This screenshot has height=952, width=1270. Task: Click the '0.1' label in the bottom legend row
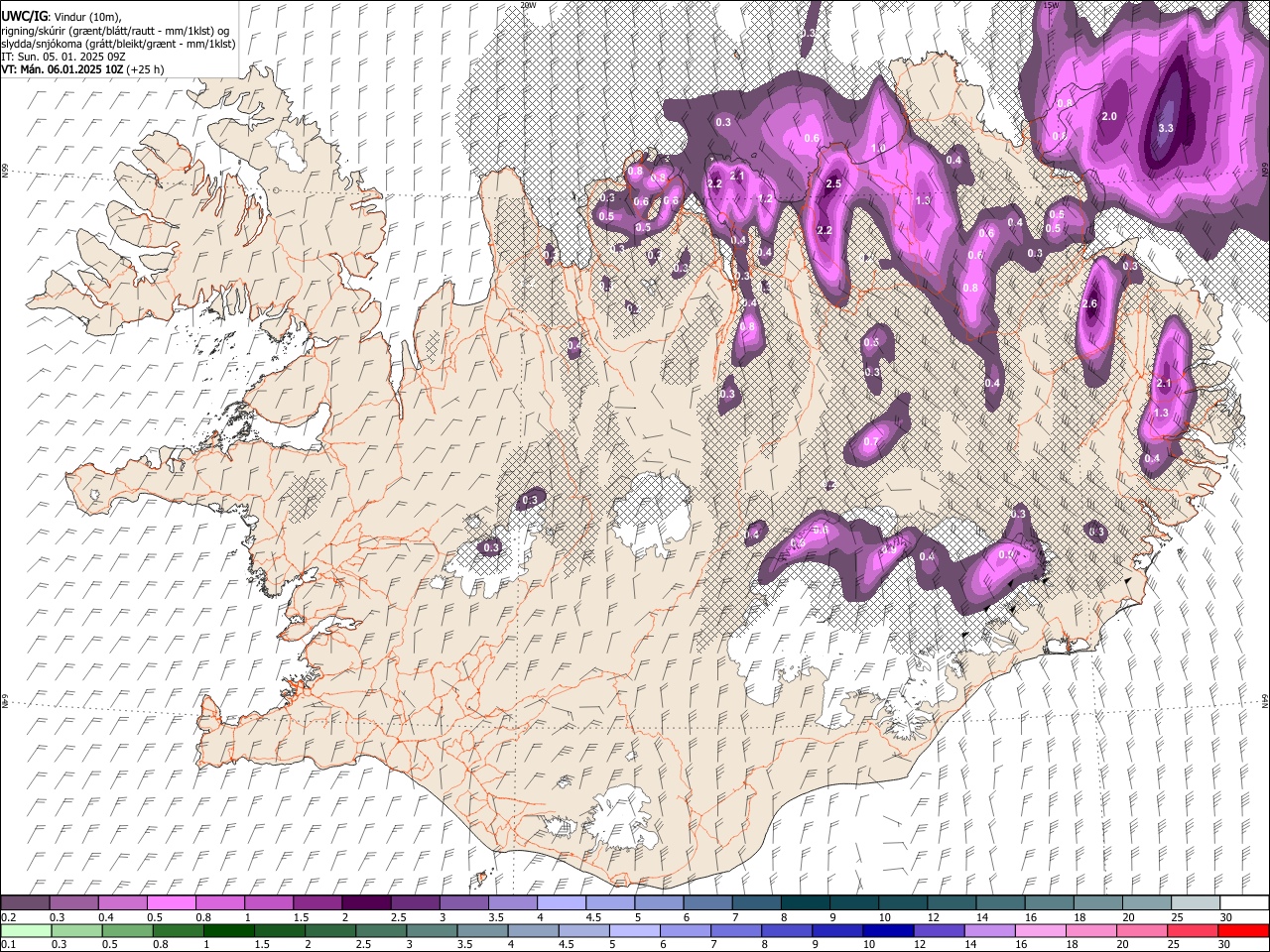pyautogui.click(x=8, y=945)
